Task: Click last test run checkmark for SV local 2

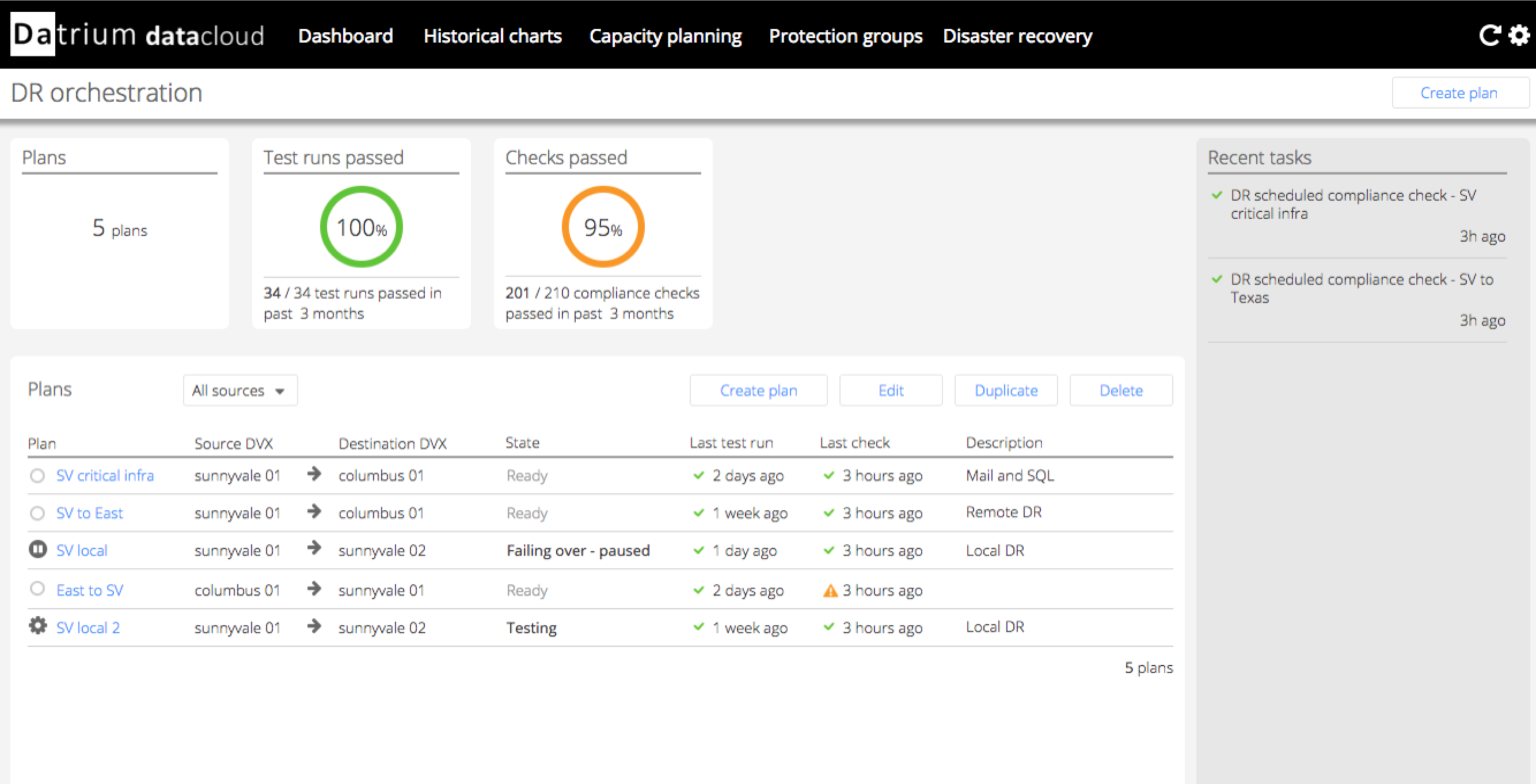Action: 699,627
